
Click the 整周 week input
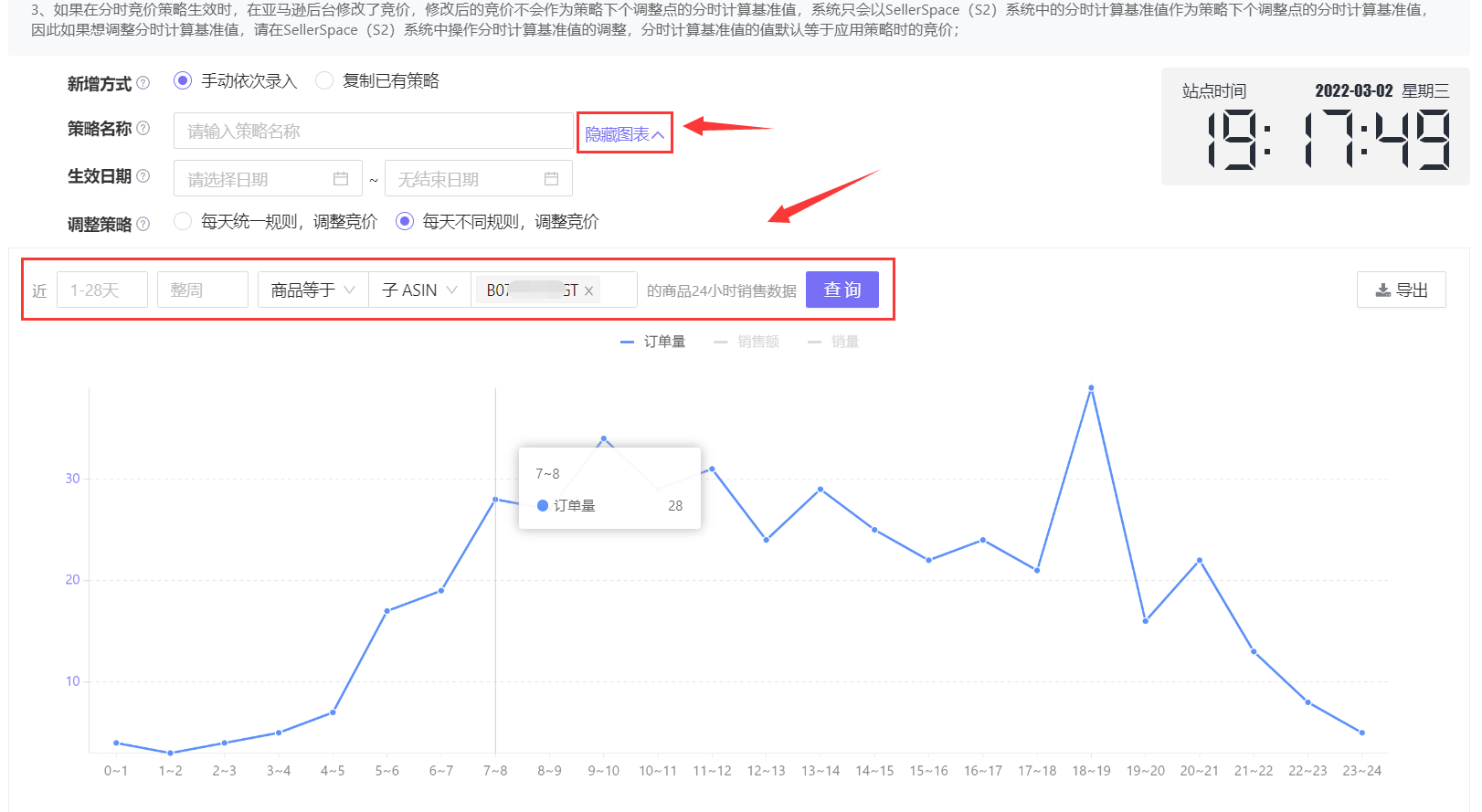click(203, 290)
